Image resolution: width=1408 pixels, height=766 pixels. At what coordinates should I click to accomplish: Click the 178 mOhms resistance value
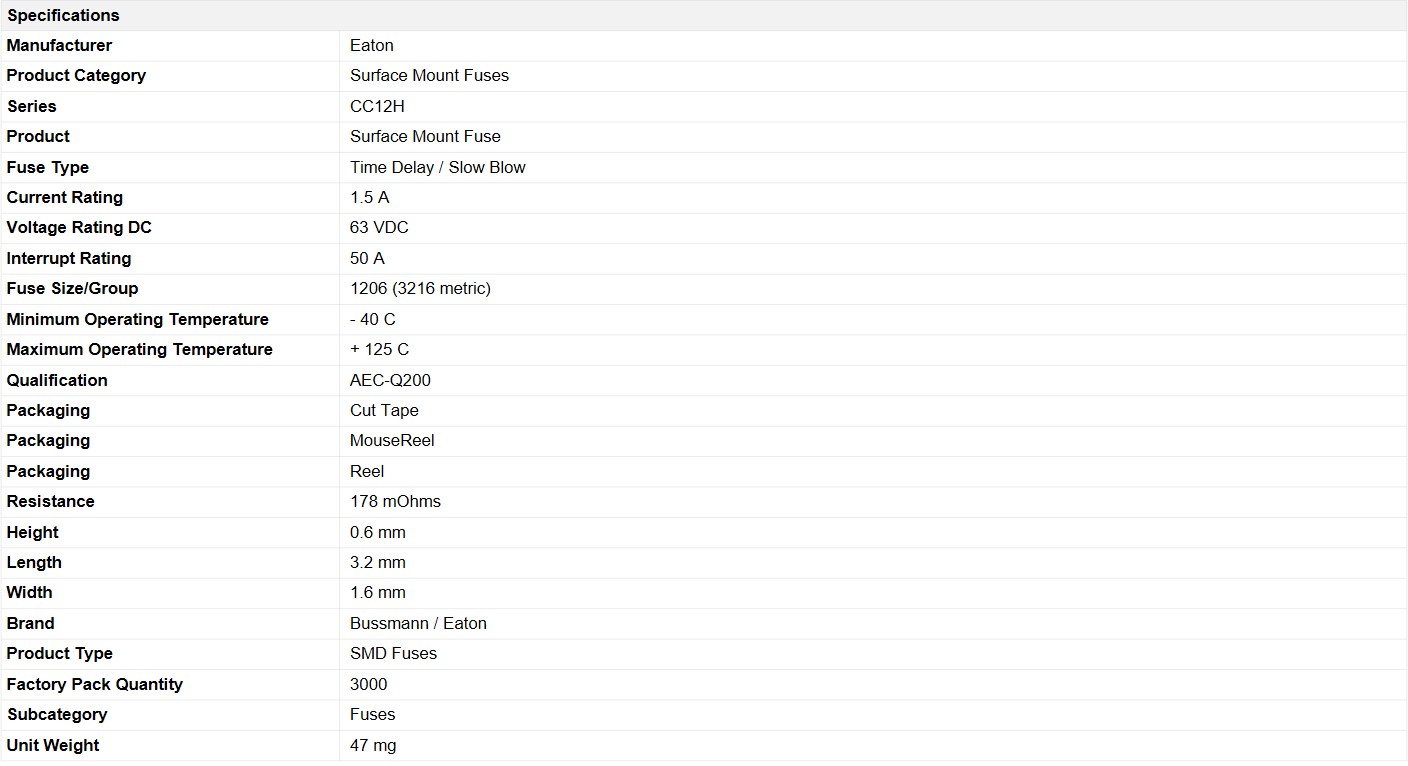pos(395,501)
